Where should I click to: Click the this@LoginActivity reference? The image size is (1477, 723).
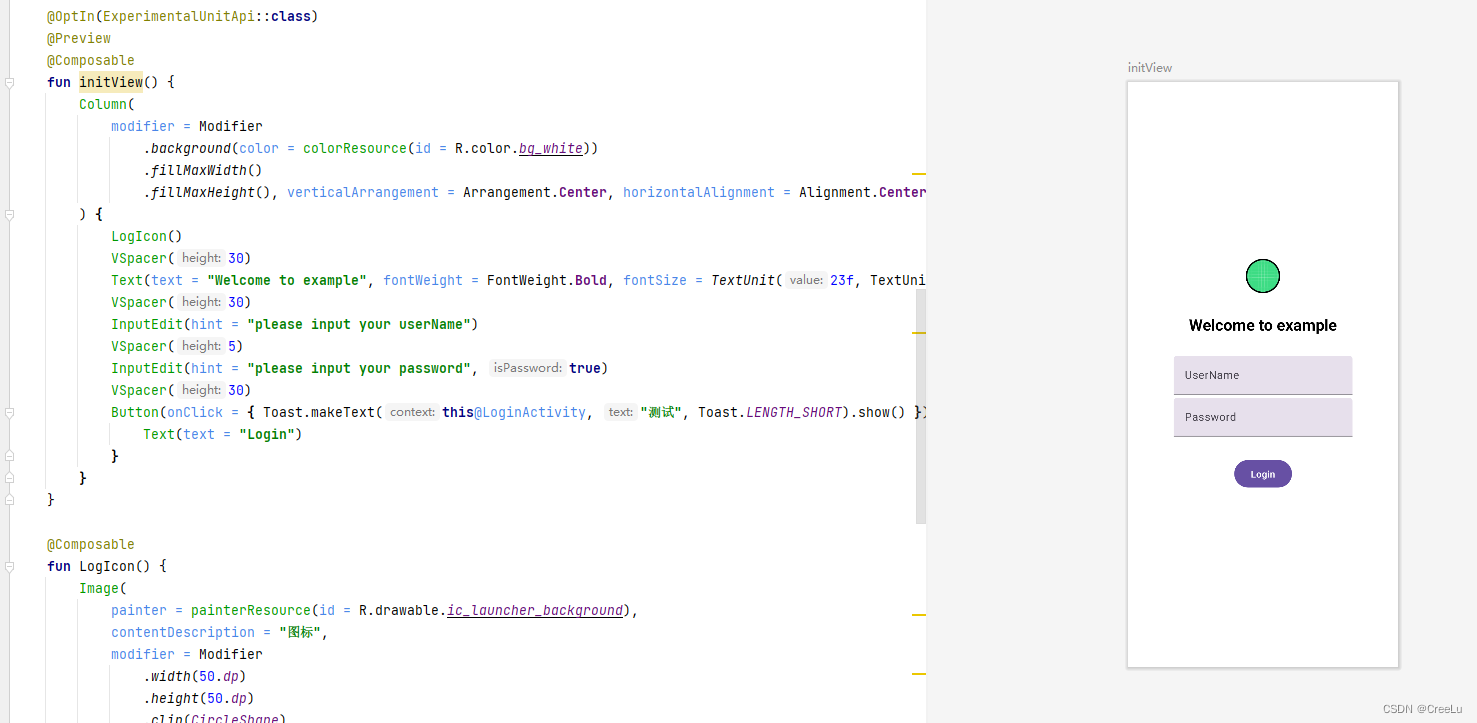[514, 412]
